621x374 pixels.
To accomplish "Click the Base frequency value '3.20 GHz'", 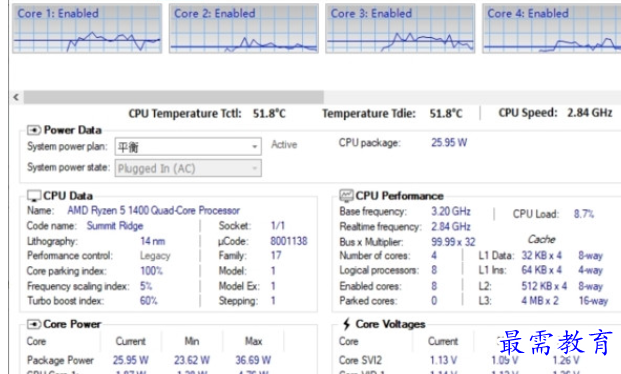I will tap(451, 211).
